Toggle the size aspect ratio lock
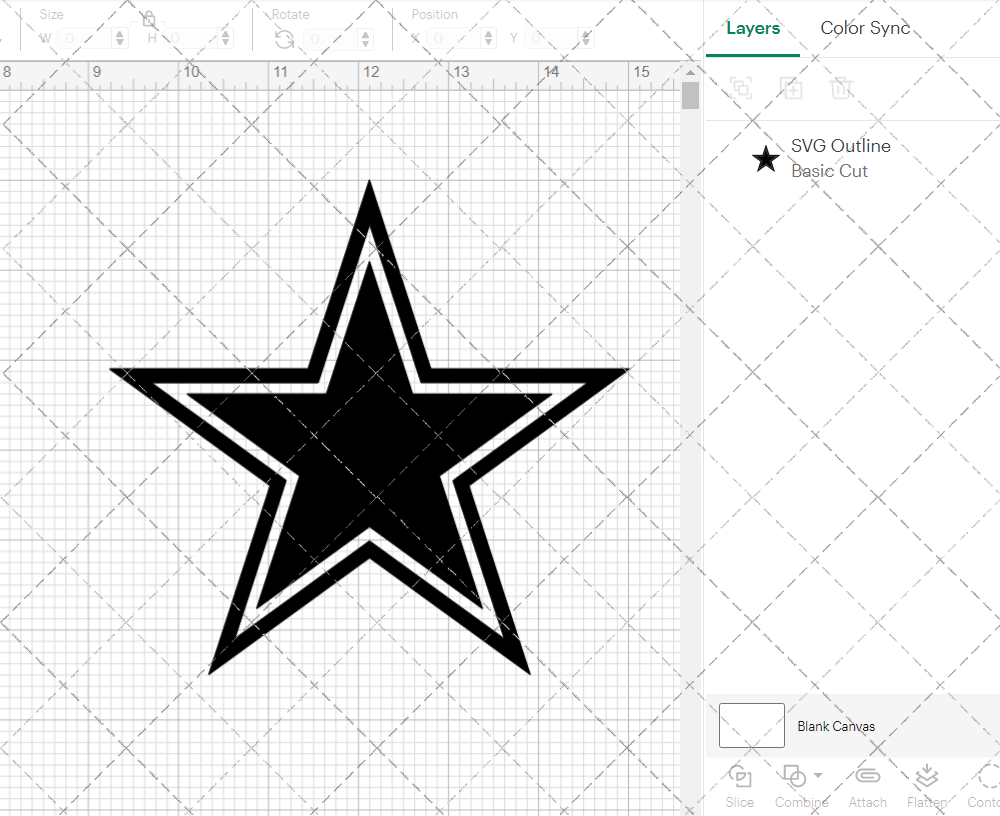The width and height of the screenshot is (1000, 816). (149, 20)
